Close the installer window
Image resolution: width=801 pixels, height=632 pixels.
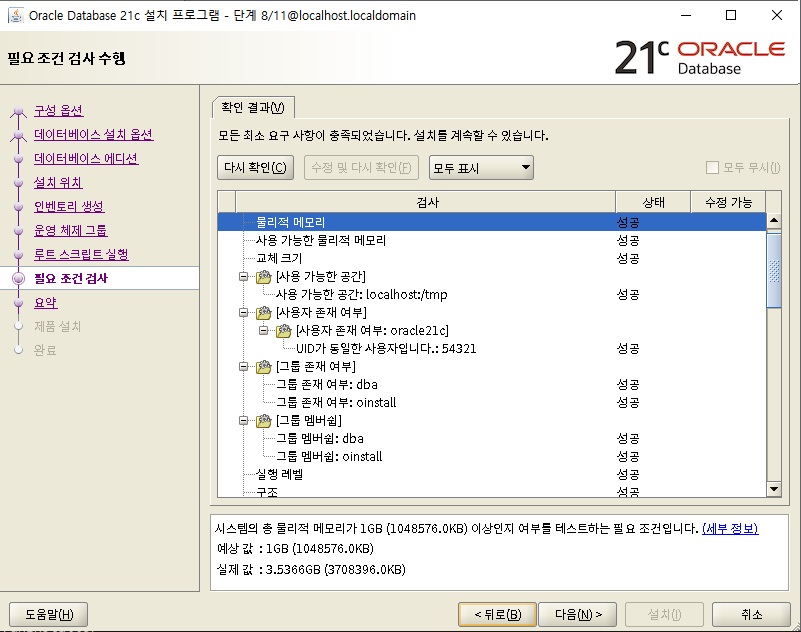click(x=776, y=15)
